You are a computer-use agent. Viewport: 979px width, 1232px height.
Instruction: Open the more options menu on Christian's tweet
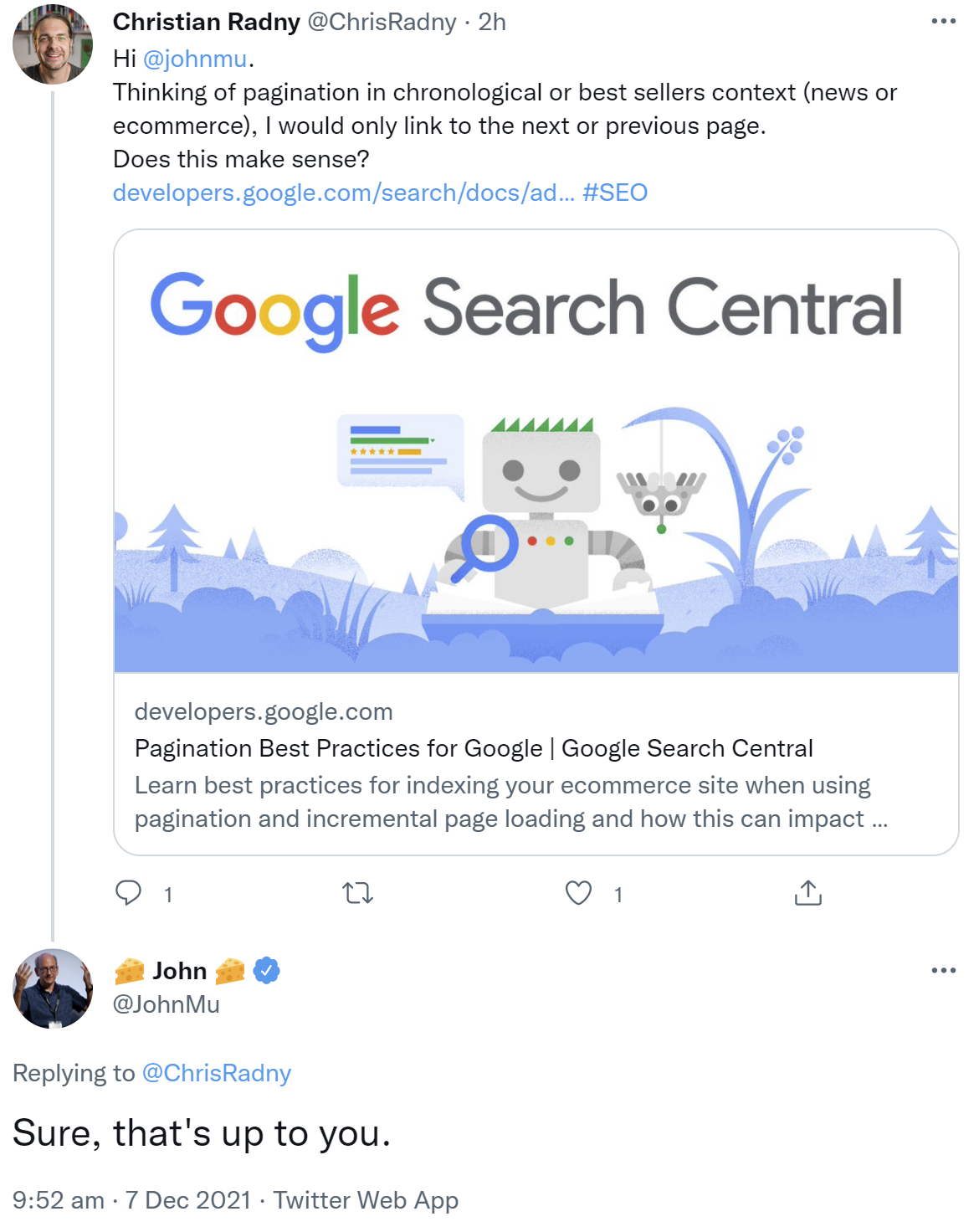[x=944, y=21]
